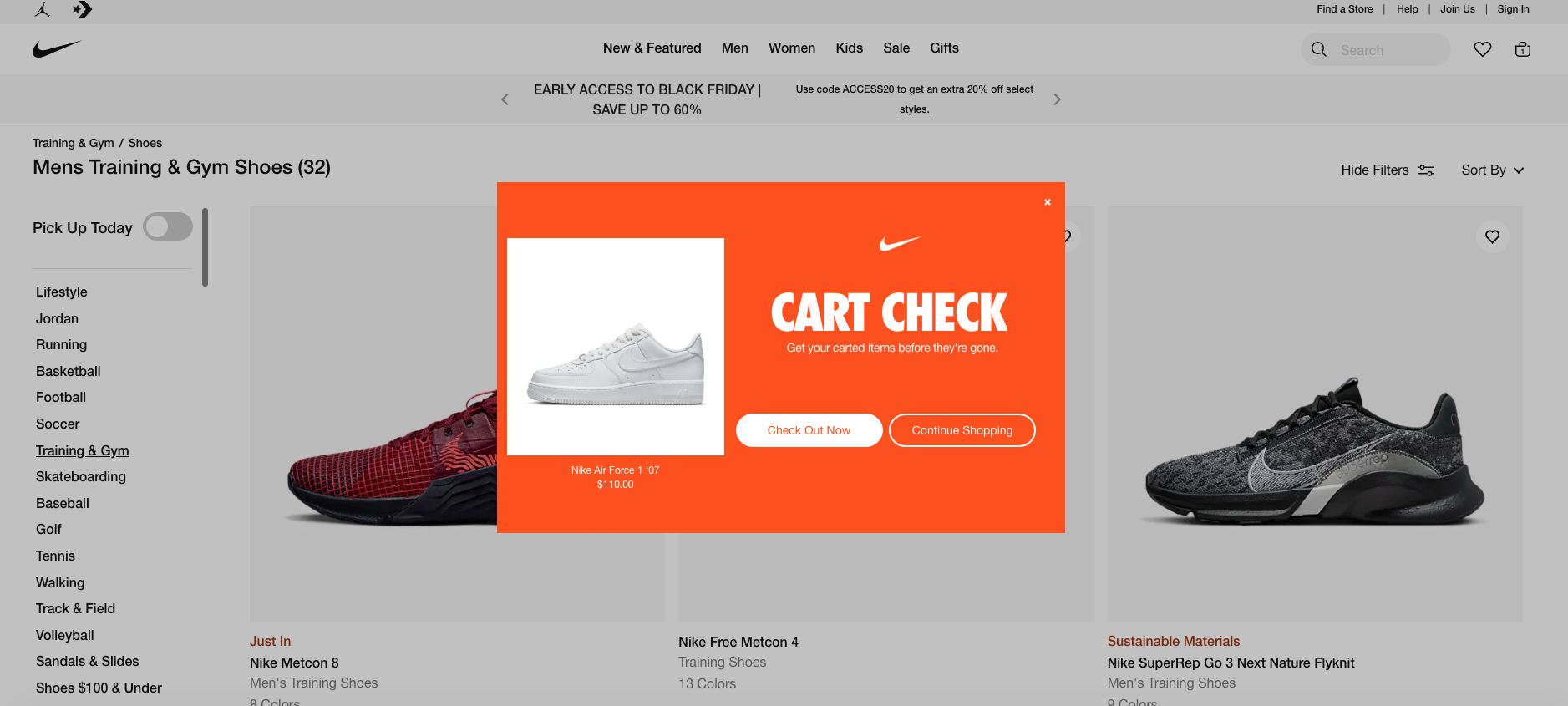The height and width of the screenshot is (706, 1568).
Task: Open the New & Featured menu
Action: point(652,48)
